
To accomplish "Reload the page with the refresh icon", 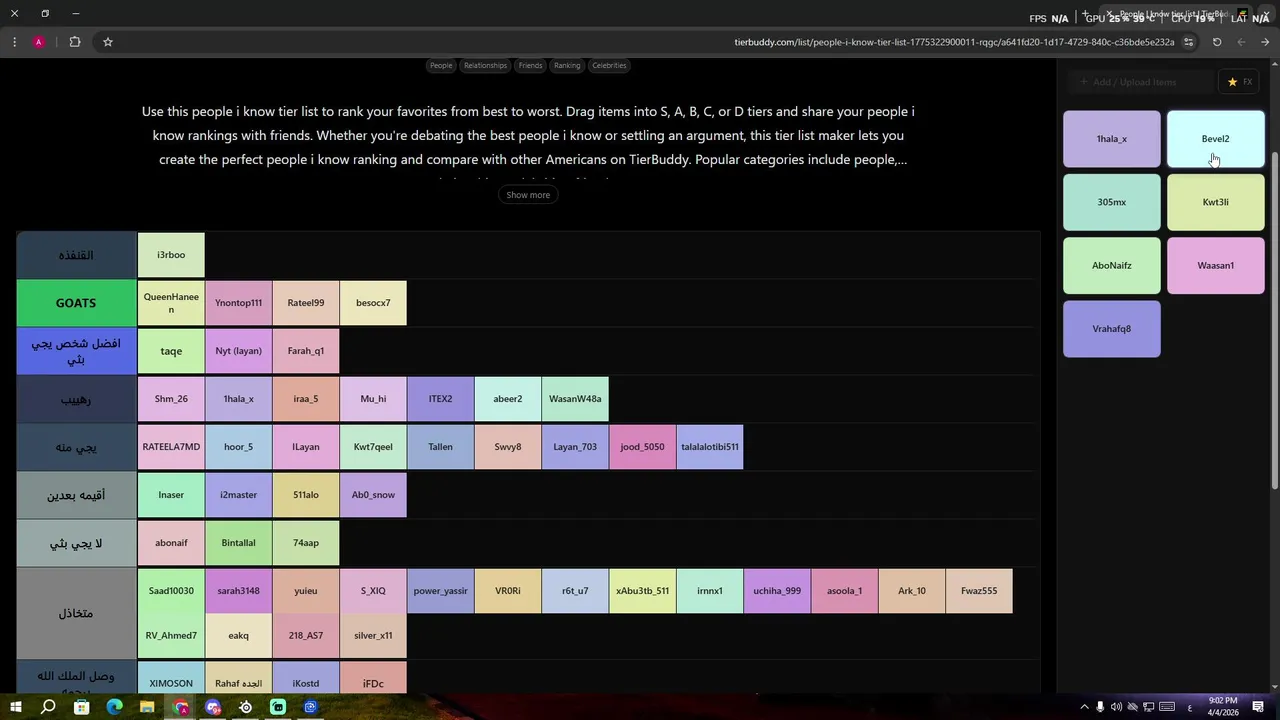I will (x=1217, y=42).
